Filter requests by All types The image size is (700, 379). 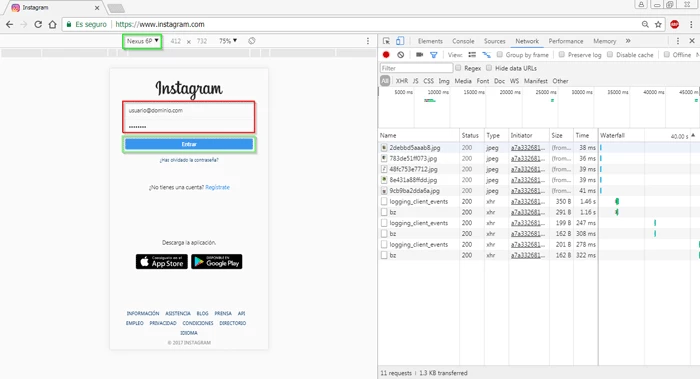click(385, 81)
